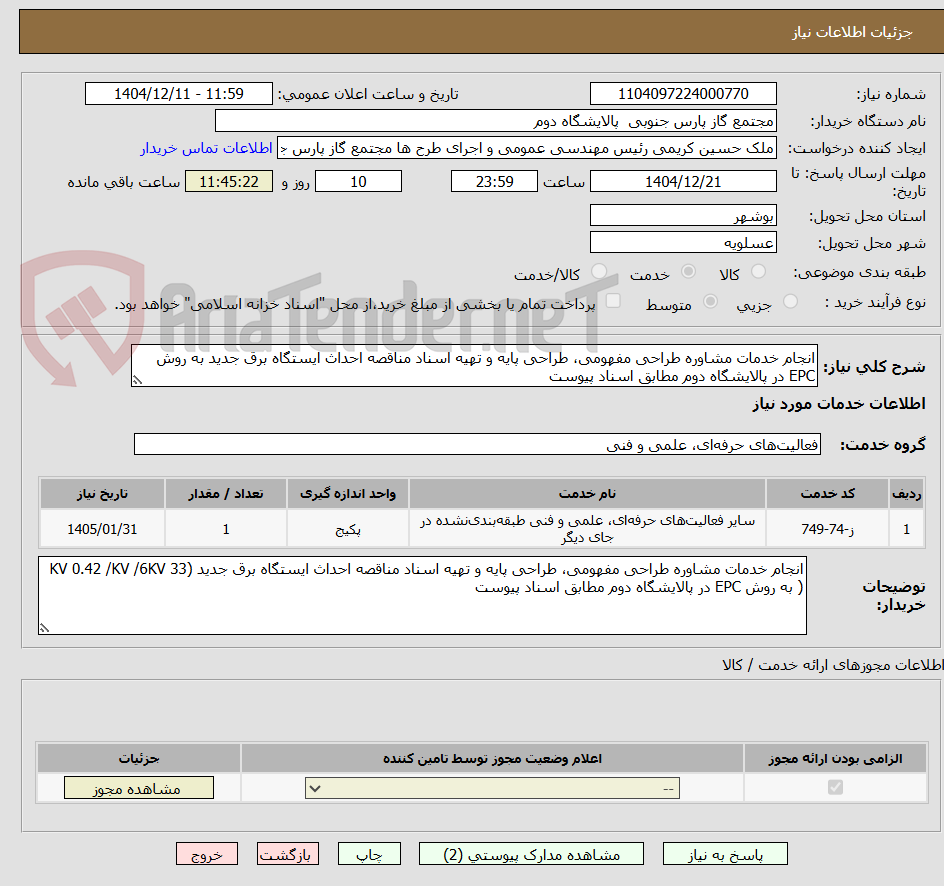Viewport: 944px width, 886px height.
Task: Click the واحد اندازه گیری column header
Action: point(348,494)
